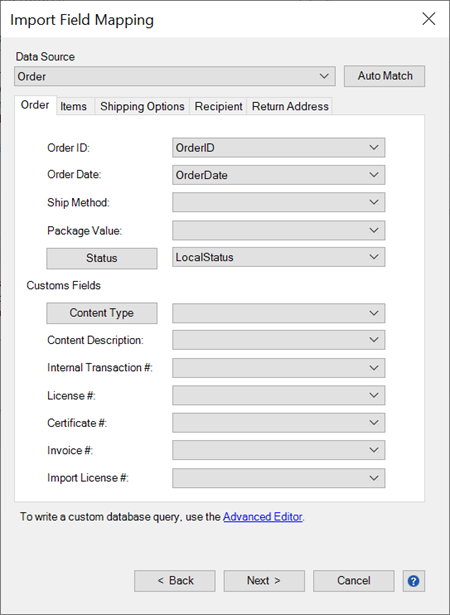Click the blue help question mark icon

(414, 581)
